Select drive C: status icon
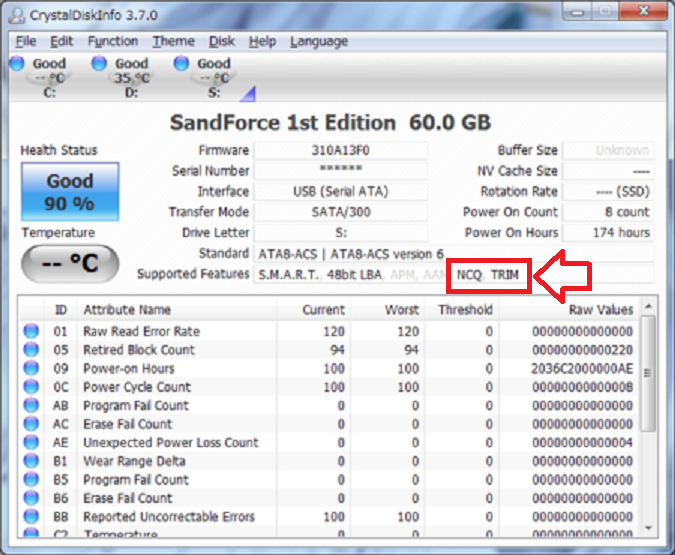Viewport: 675px width, 555px height. tap(17, 63)
